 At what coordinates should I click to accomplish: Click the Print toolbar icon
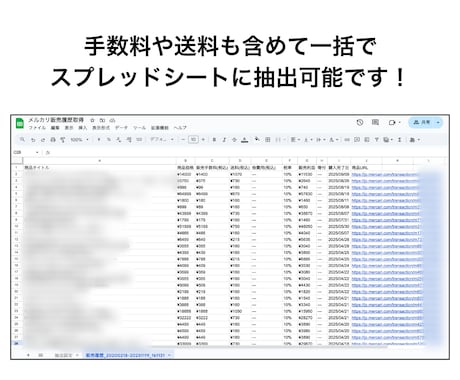53,140
